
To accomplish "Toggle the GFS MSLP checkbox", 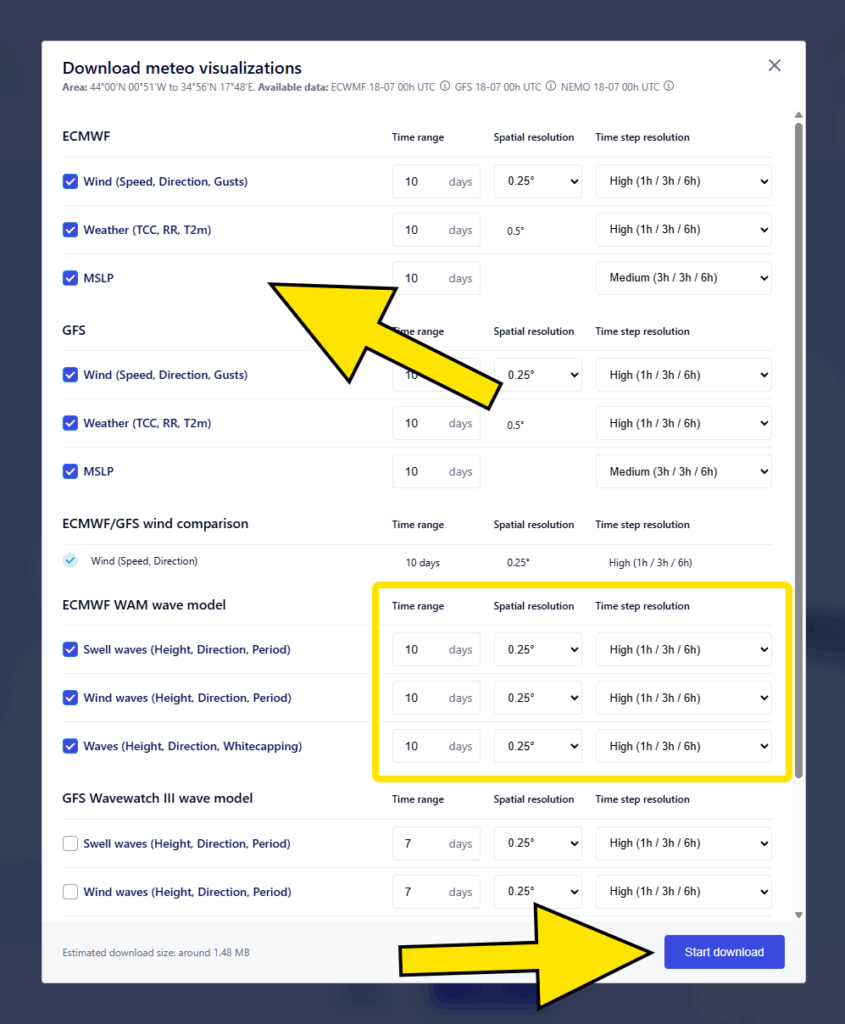I will coord(70,472).
